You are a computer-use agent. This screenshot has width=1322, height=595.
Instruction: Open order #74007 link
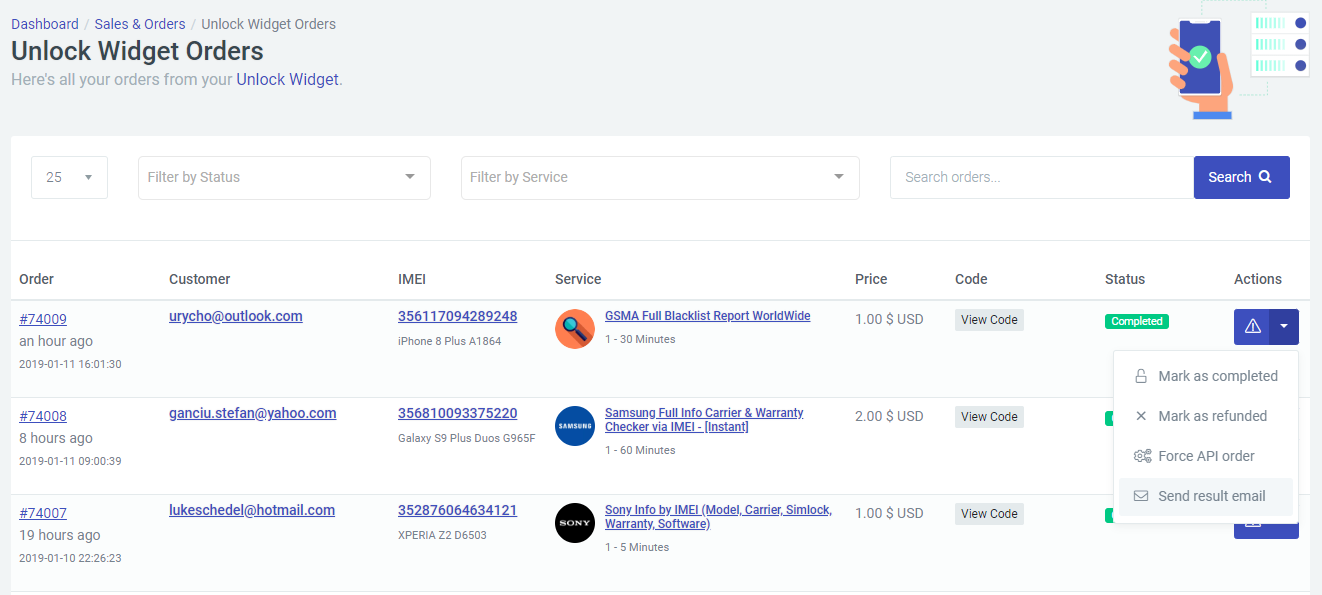(43, 513)
